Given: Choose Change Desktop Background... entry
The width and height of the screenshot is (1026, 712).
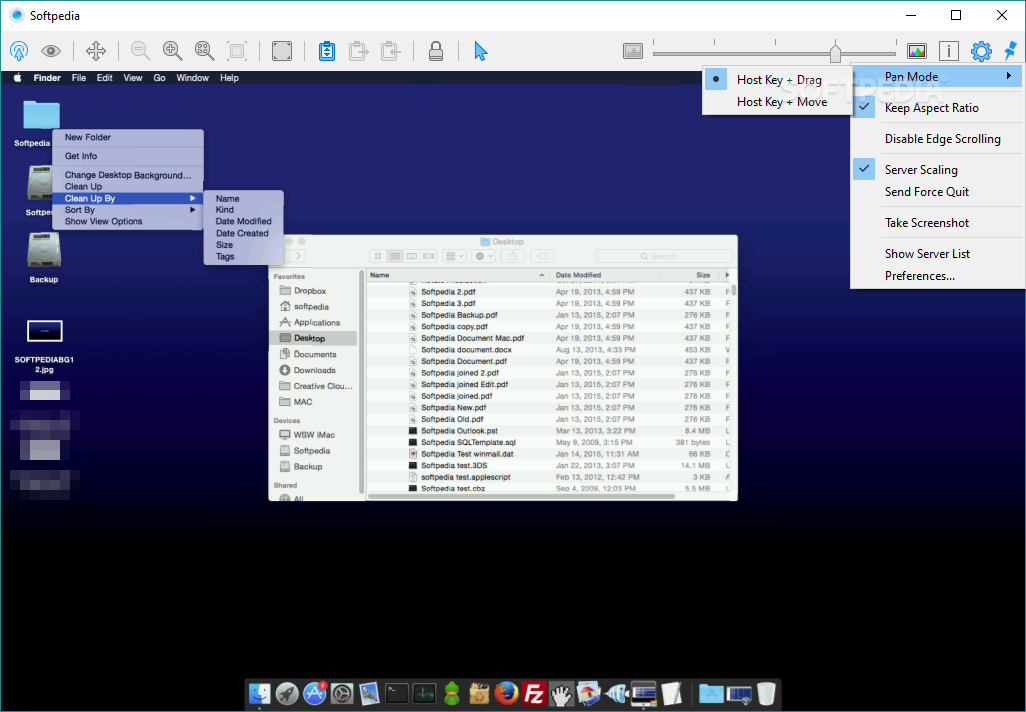Looking at the screenshot, I should (128, 175).
